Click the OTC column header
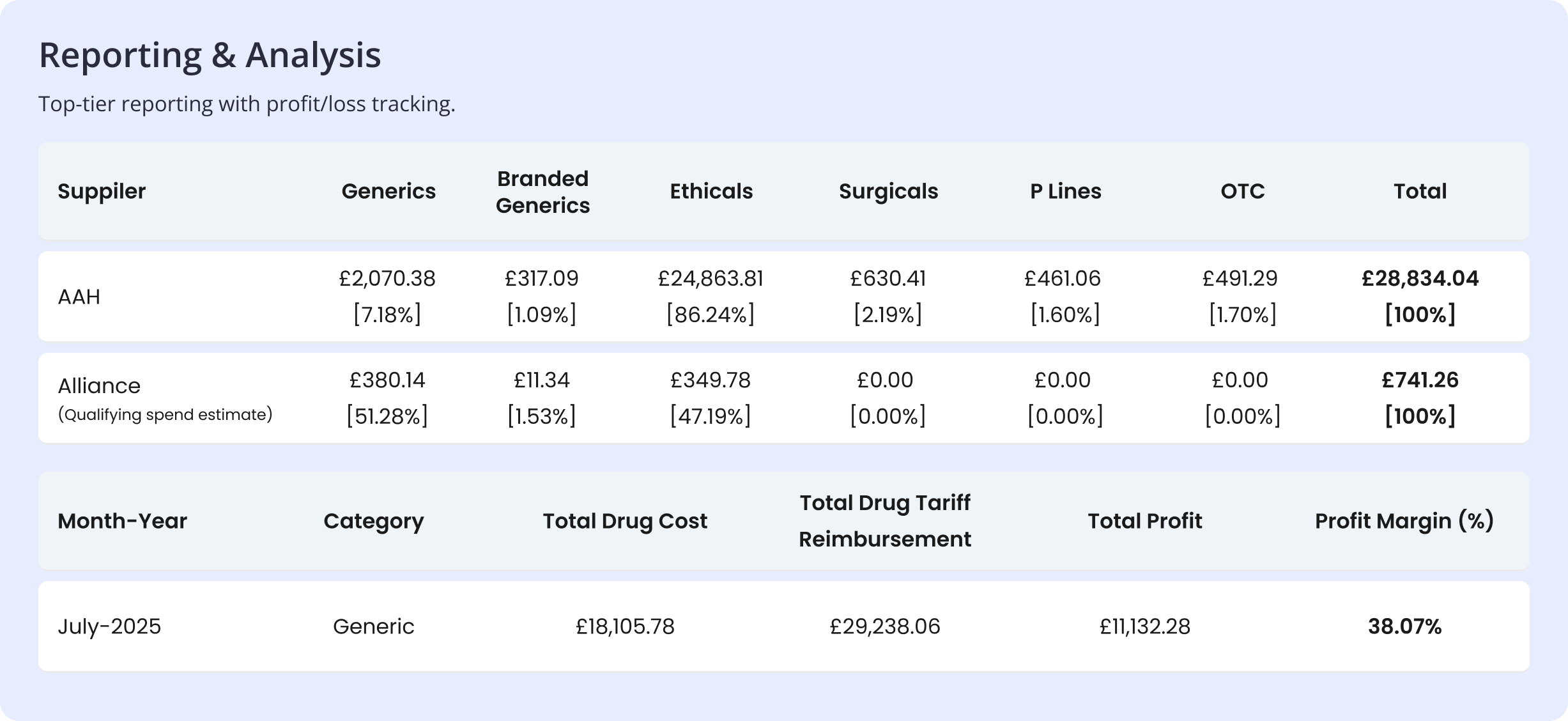This screenshot has height=721, width=1568. 1242,191
